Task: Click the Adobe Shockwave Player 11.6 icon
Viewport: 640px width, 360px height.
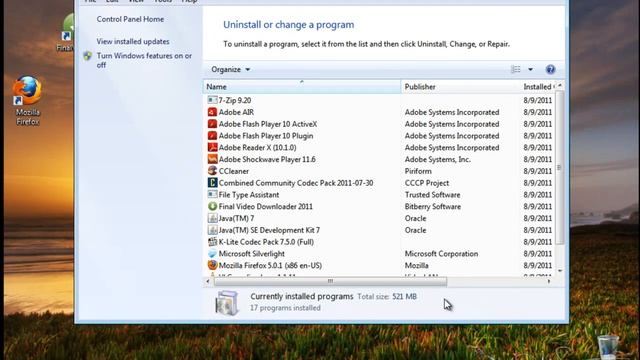Action: (212, 159)
